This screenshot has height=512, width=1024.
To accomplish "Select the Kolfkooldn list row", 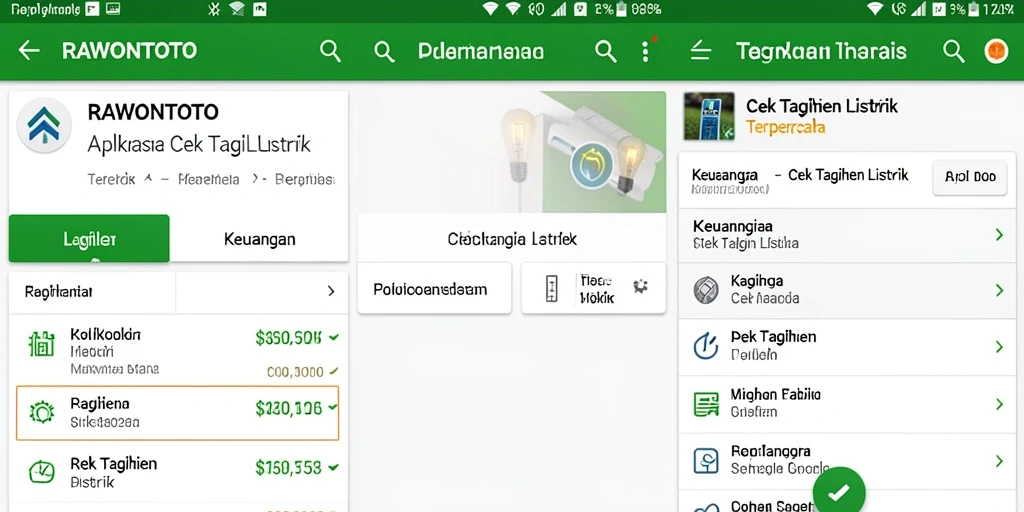I will (177, 351).
